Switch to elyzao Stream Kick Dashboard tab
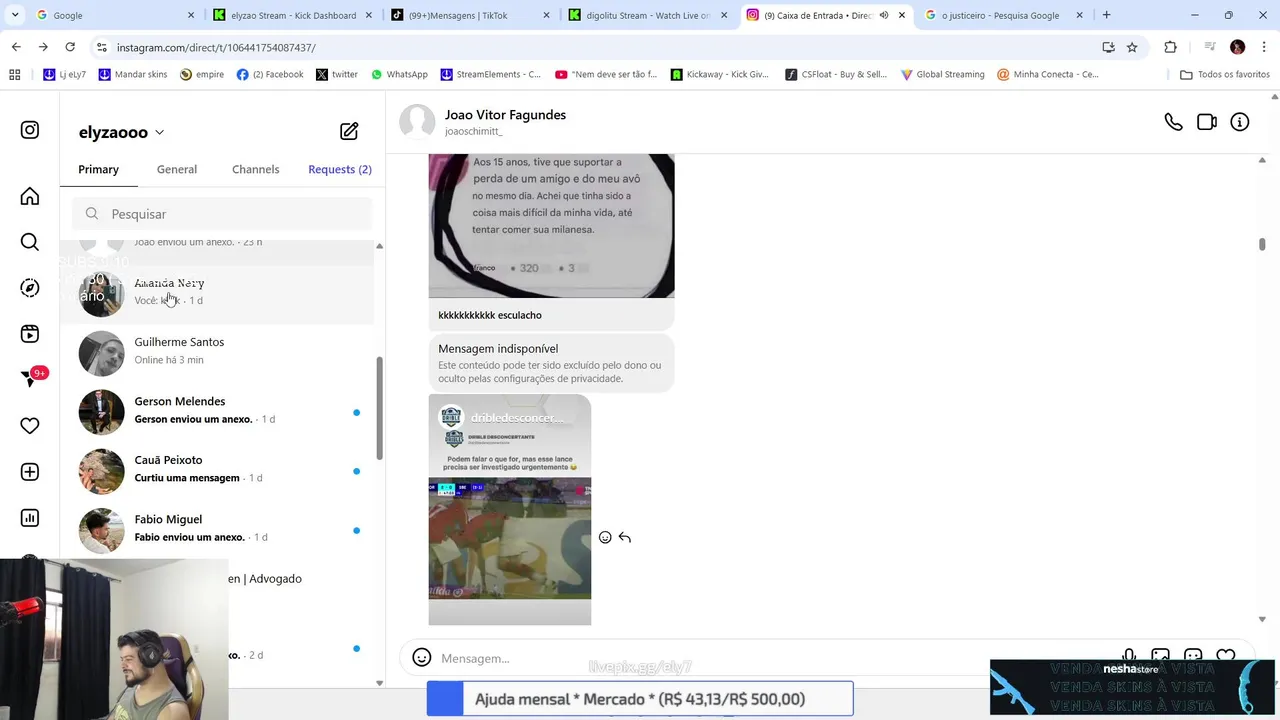The height and width of the screenshot is (720, 1280). (292, 15)
